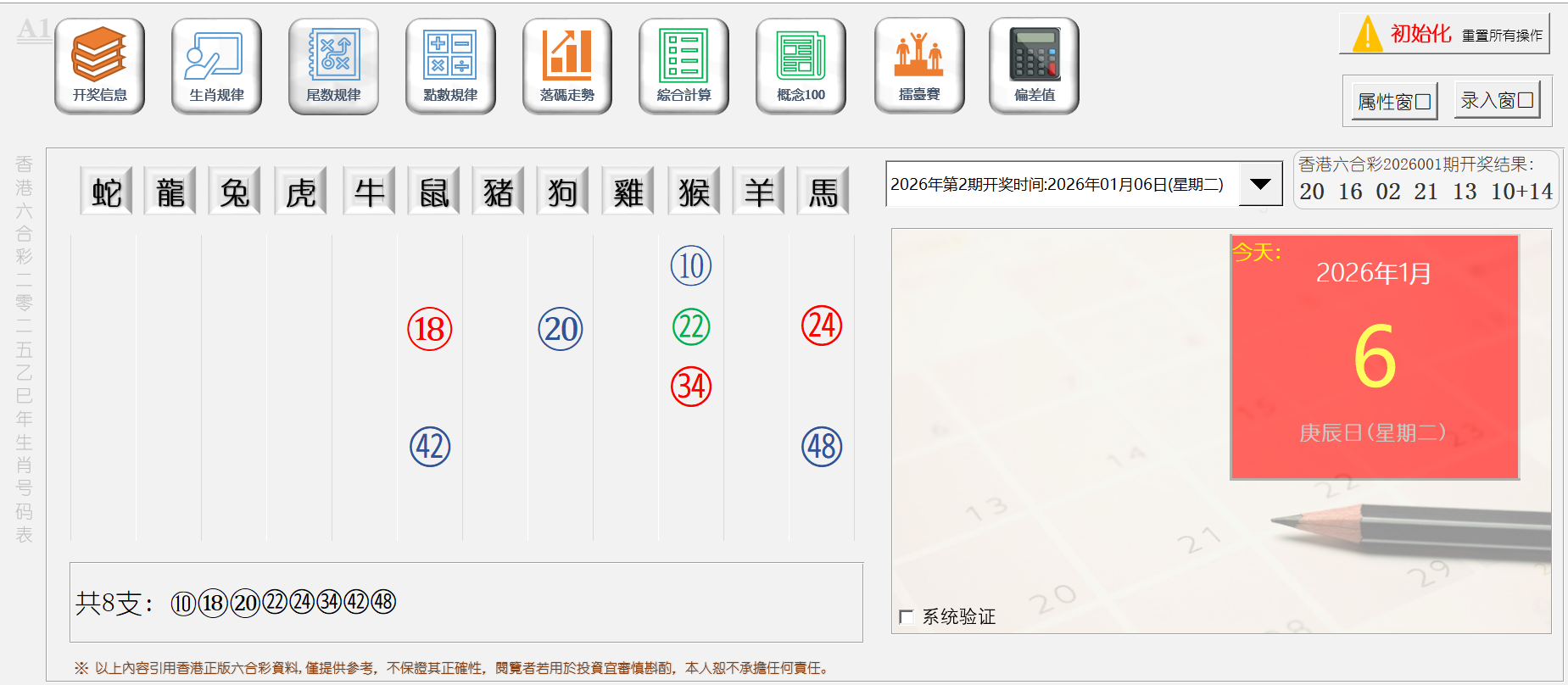The height and width of the screenshot is (685, 1568).
Task: Select the 蛇 zodiac button
Action: coord(106,192)
